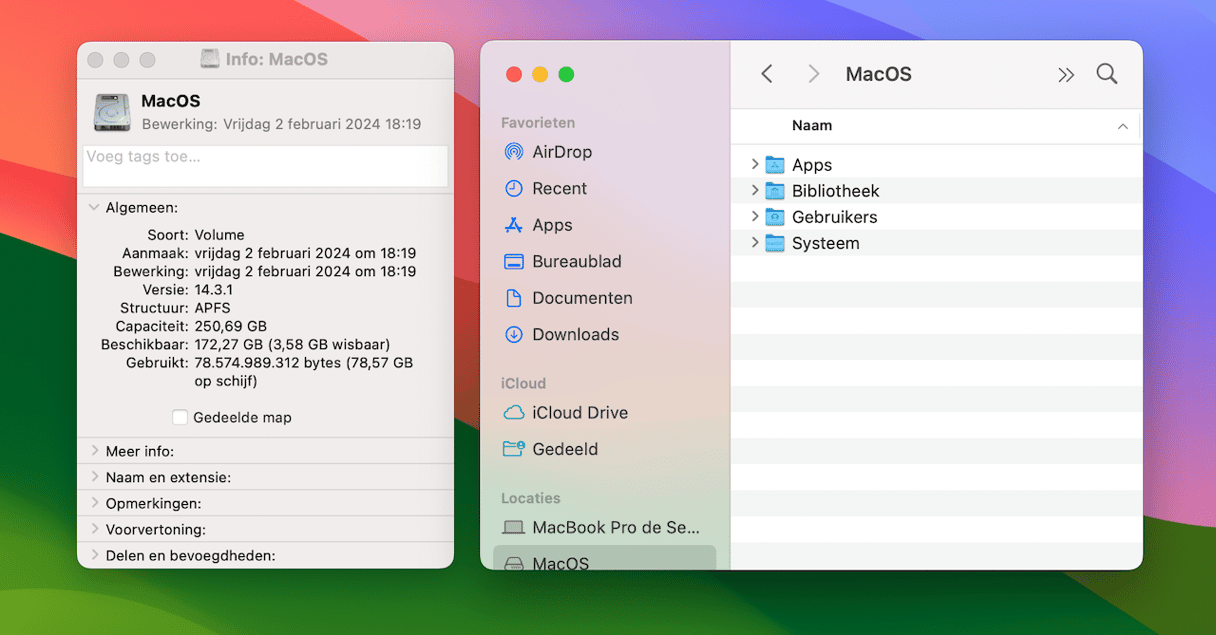Select MacBook Pro de Se… location
Image resolution: width=1216 pixels, height=635 pixels.
(616, 527)
